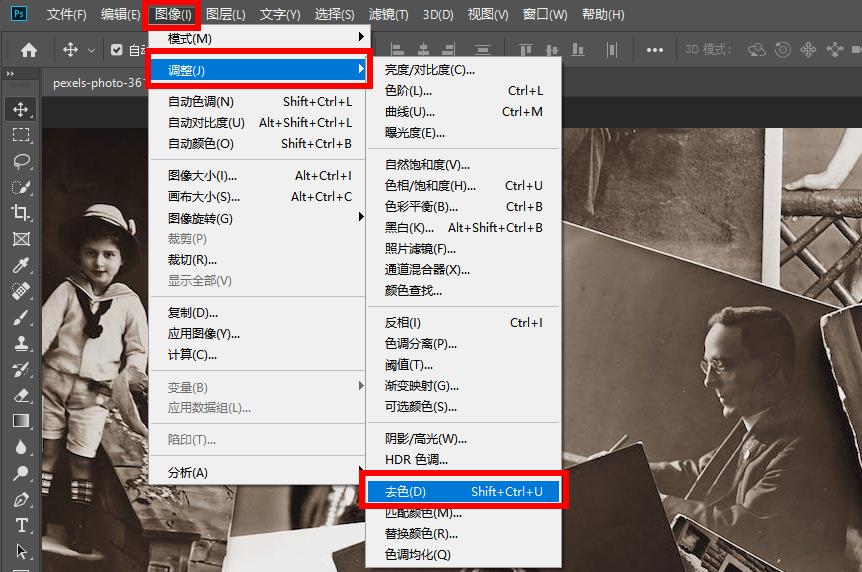Choose 去色(D) desaturate command

click(x=463, y=491)
